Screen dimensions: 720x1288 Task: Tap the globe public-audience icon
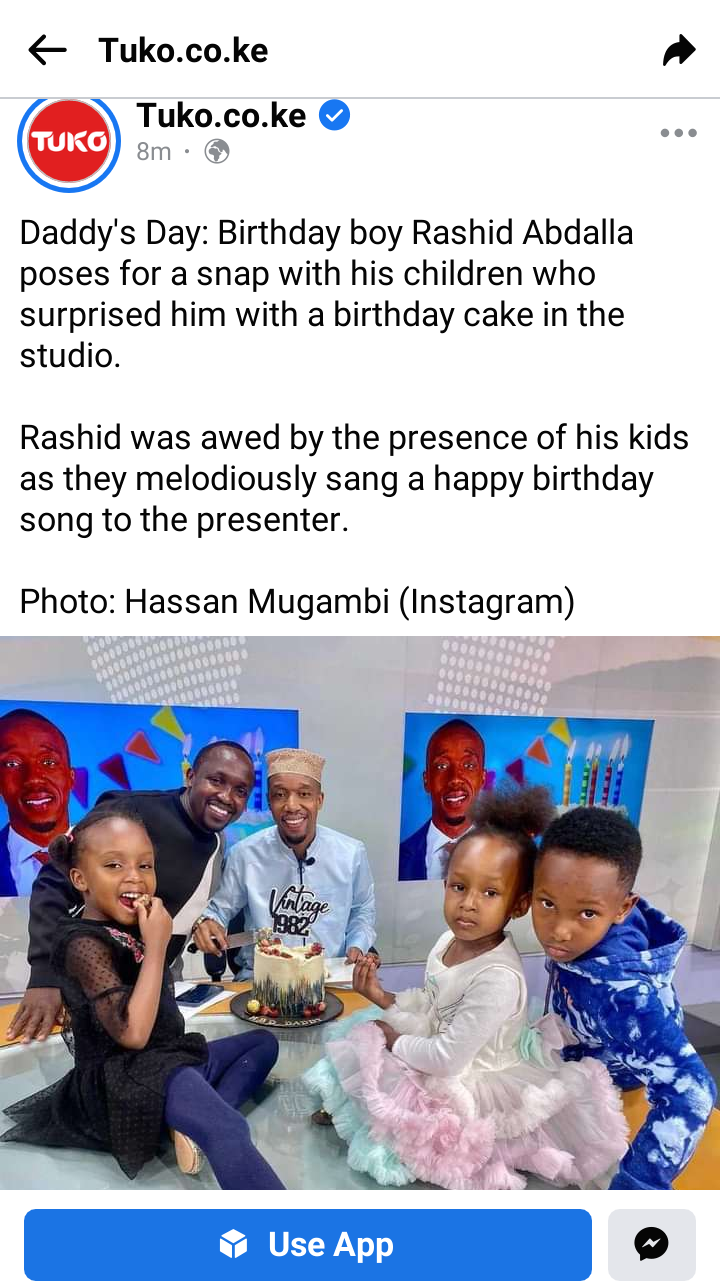(x=217, y=151)
